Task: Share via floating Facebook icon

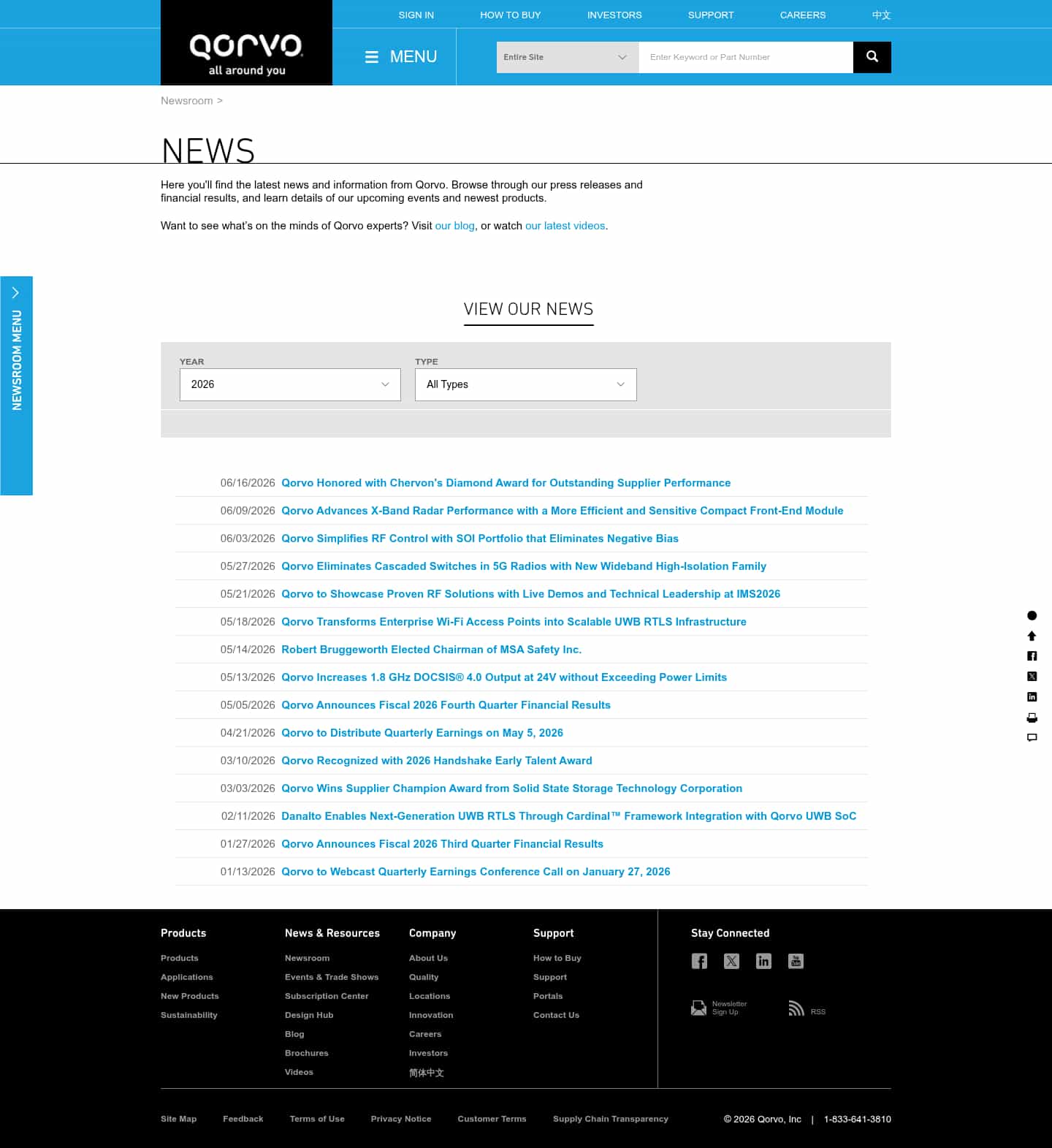Action: pos(1032,656)
